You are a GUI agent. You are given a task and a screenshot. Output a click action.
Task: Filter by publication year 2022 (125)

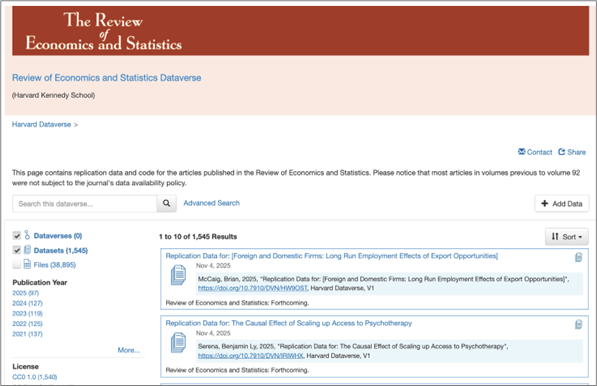tap(27, 324)
